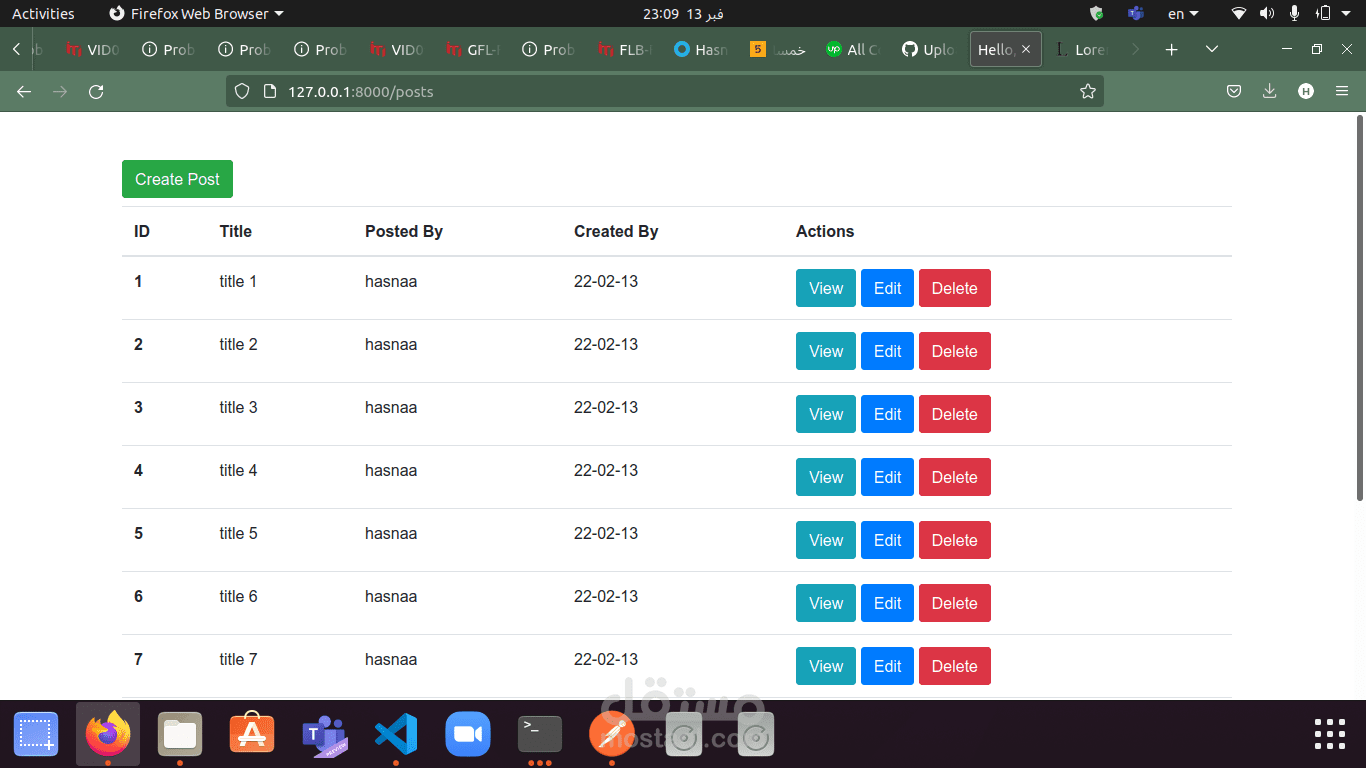The width and height of the screenshot is (1366, 768).
Task: Open a new browser tab
Action: coord(1172,49)
